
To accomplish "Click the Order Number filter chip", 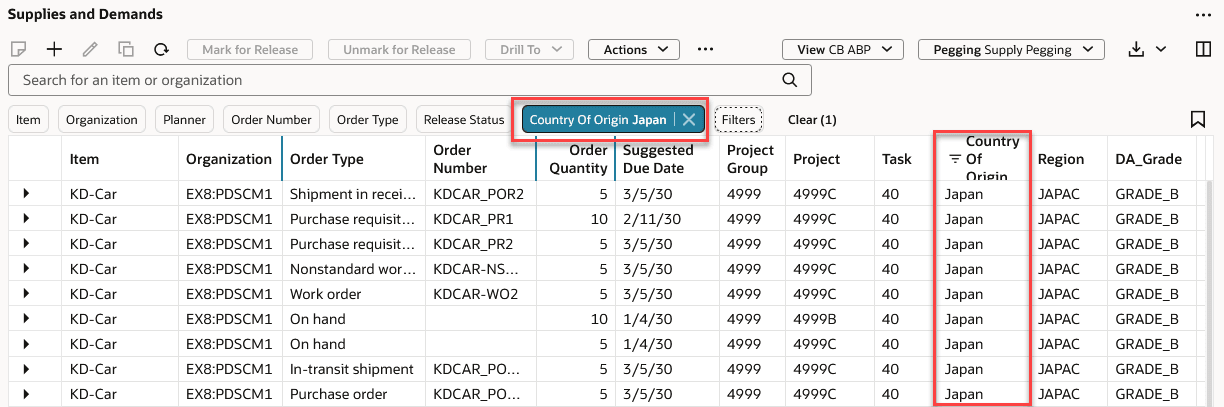I will [271, 120].
